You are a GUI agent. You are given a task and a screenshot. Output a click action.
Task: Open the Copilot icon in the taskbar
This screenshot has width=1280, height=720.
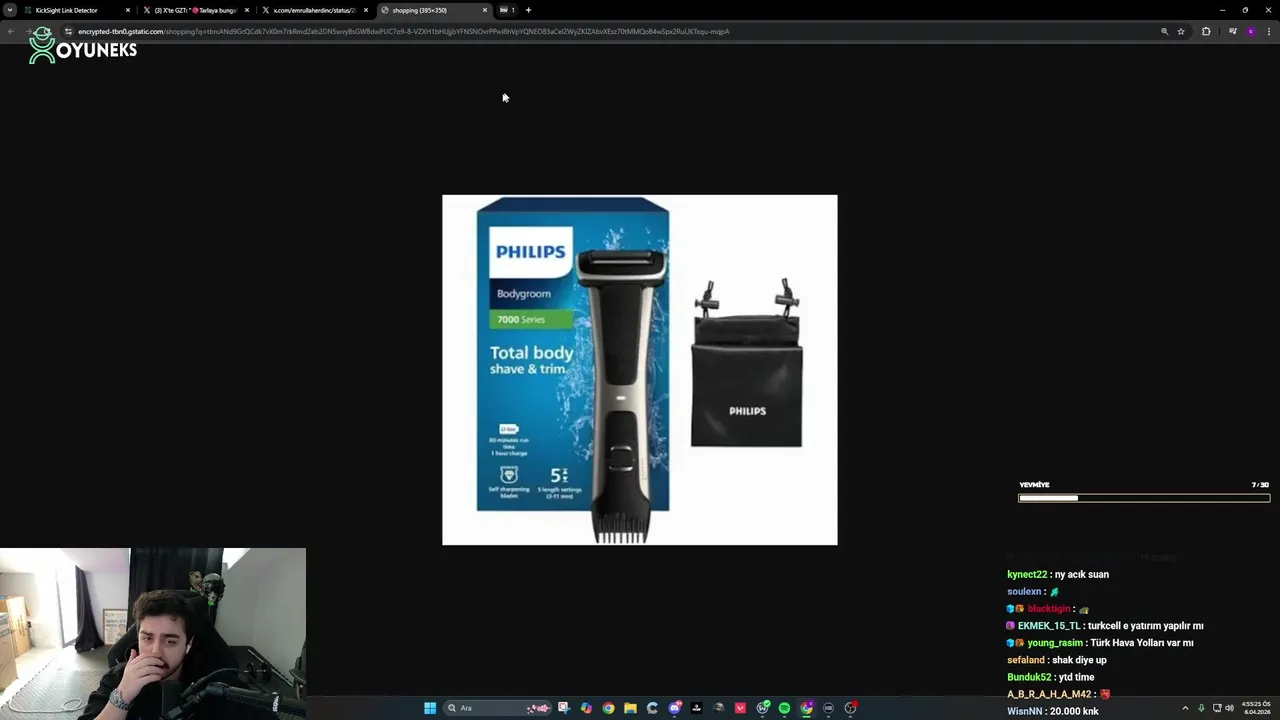point(586,708)
